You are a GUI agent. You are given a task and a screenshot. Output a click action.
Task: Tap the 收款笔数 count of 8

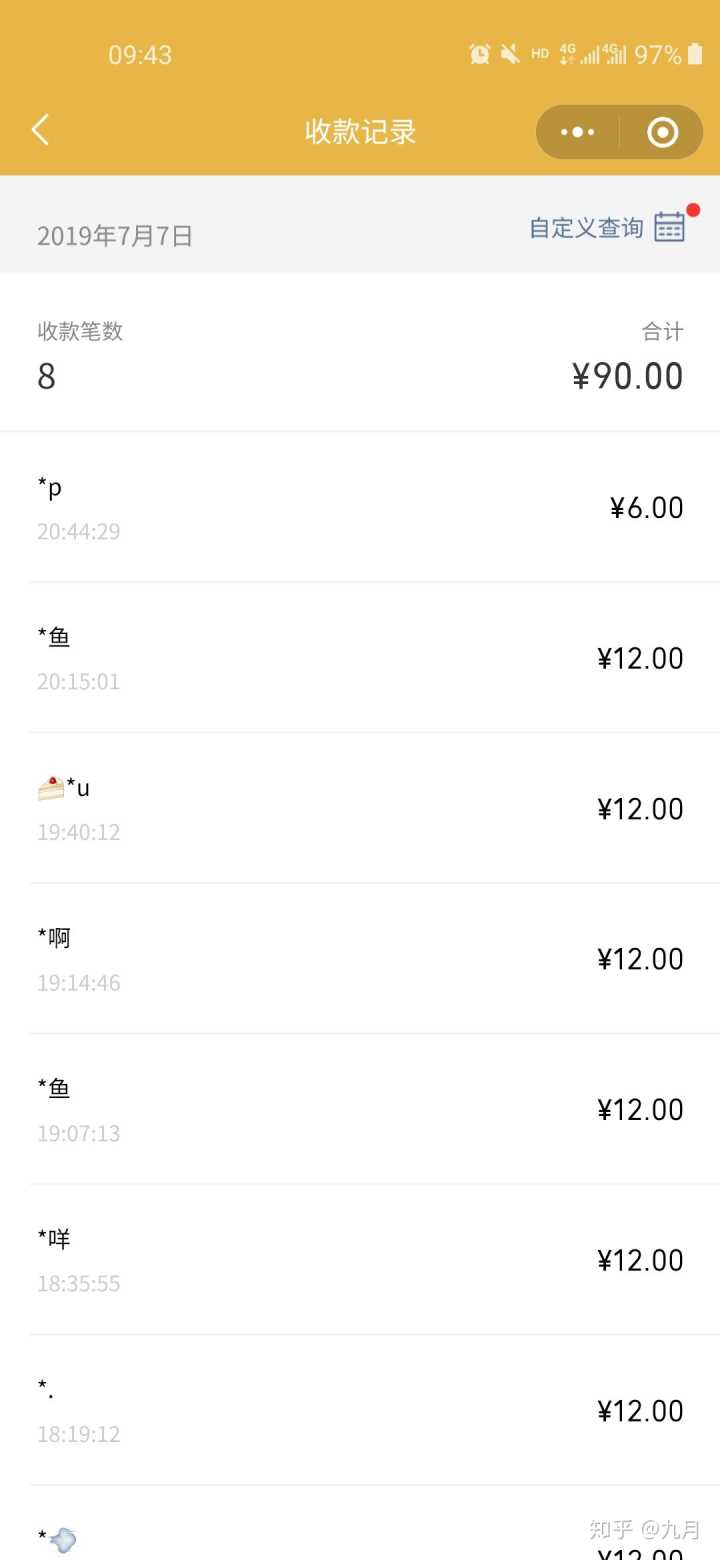[47, 376]
